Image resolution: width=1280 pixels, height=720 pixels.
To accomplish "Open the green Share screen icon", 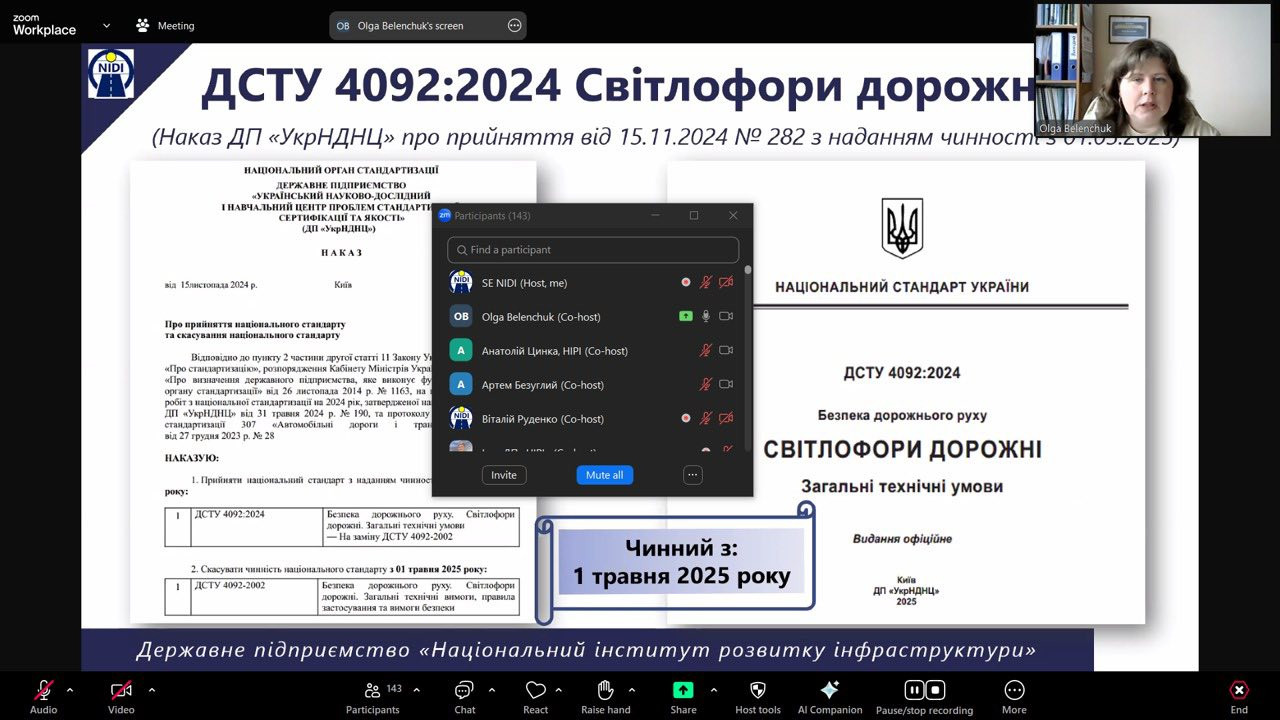I will pos(683,690).
